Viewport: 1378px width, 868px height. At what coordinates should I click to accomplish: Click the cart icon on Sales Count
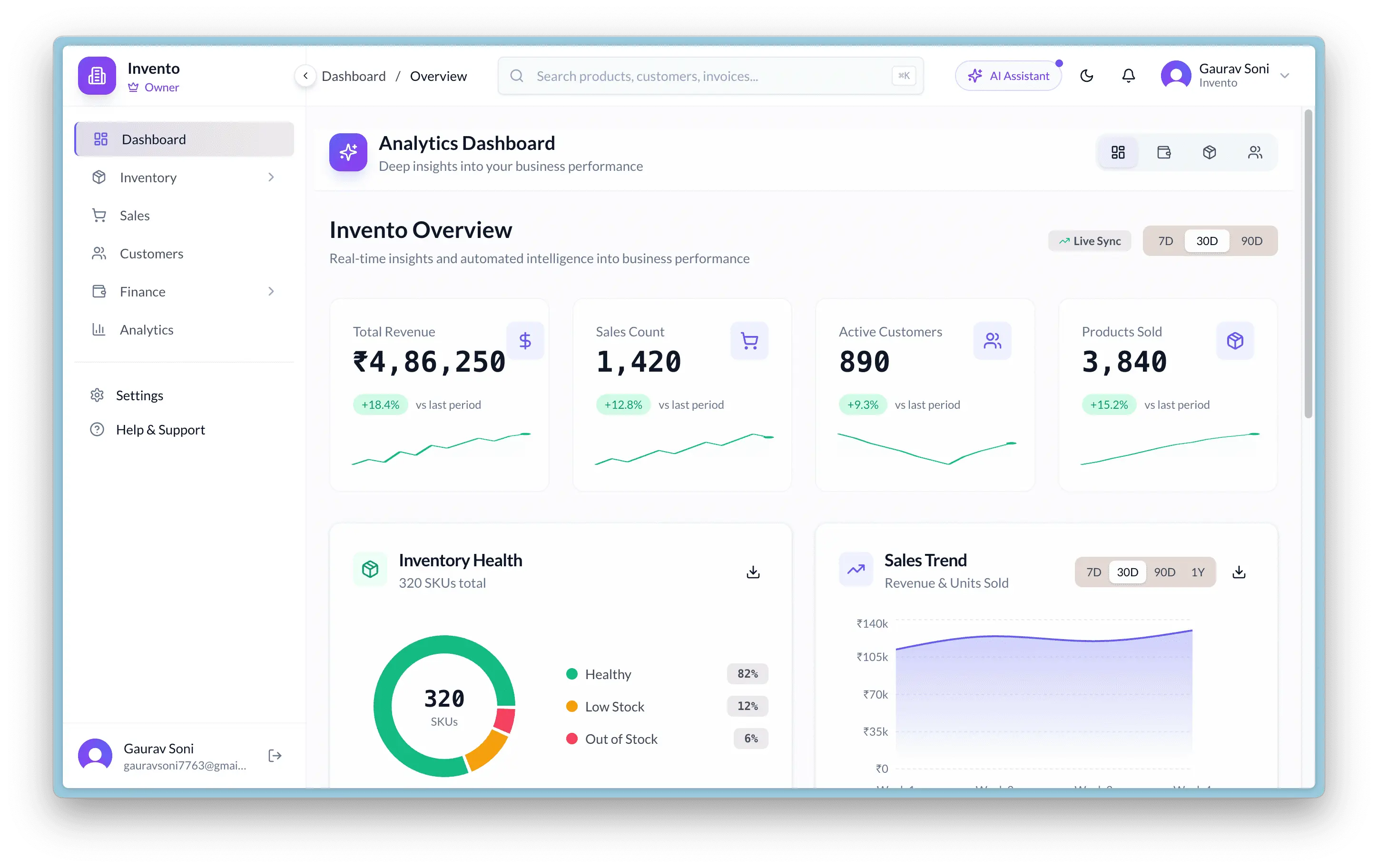[749, 341]
